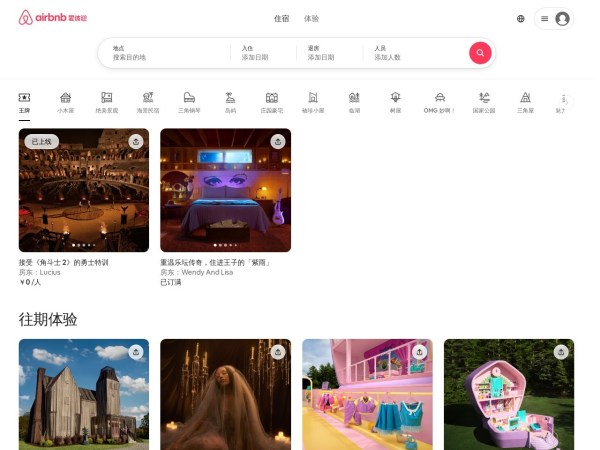
Task: Click the 地点 destination search field
Action: click(x=165, y=53)
